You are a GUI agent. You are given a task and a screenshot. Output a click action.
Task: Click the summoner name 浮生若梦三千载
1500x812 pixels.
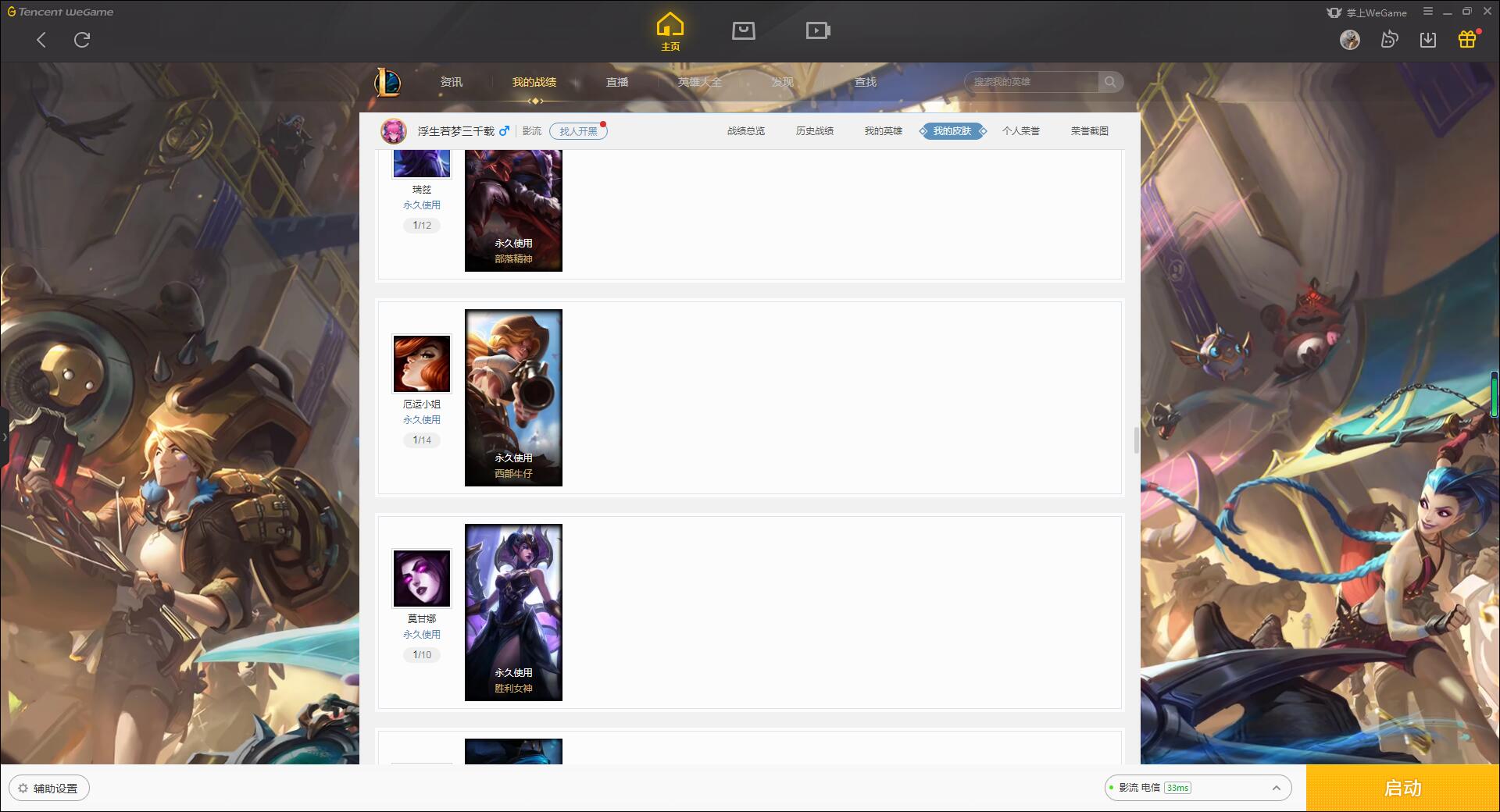coord(456,131)
